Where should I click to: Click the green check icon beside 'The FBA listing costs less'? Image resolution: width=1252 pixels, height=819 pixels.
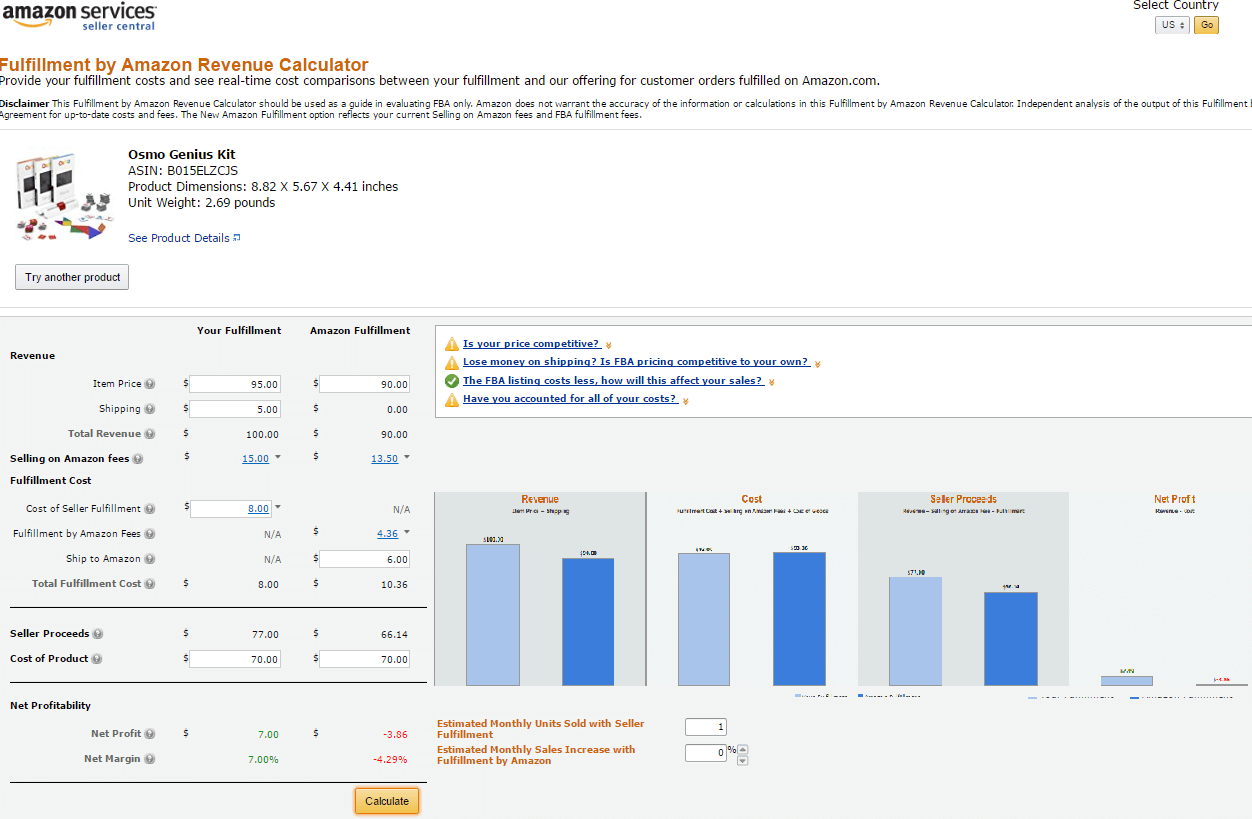click(452, 380)
